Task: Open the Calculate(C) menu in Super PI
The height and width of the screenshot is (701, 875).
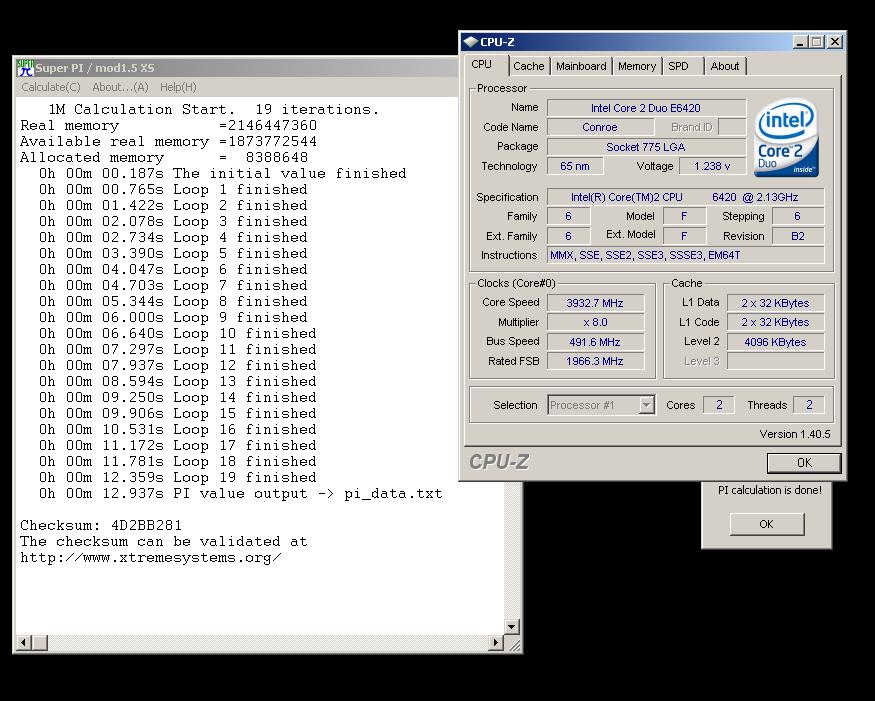Action: [x=51, y=87]
